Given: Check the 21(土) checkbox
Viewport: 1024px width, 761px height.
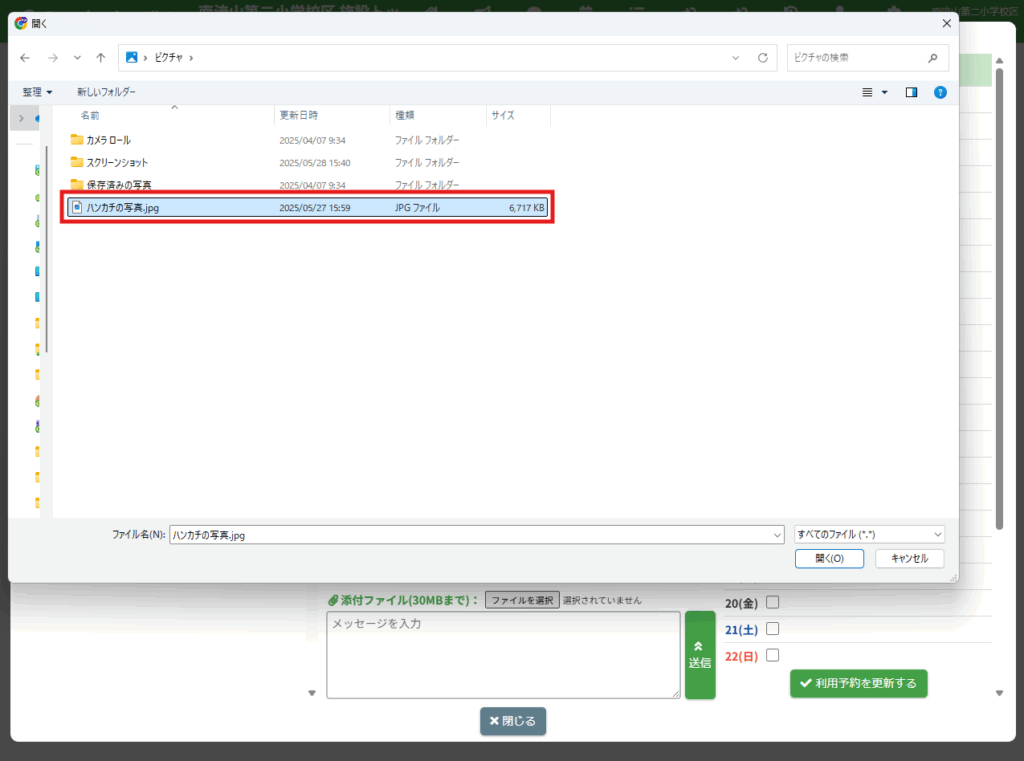Looking at the screenshot, I should point(772,629).
